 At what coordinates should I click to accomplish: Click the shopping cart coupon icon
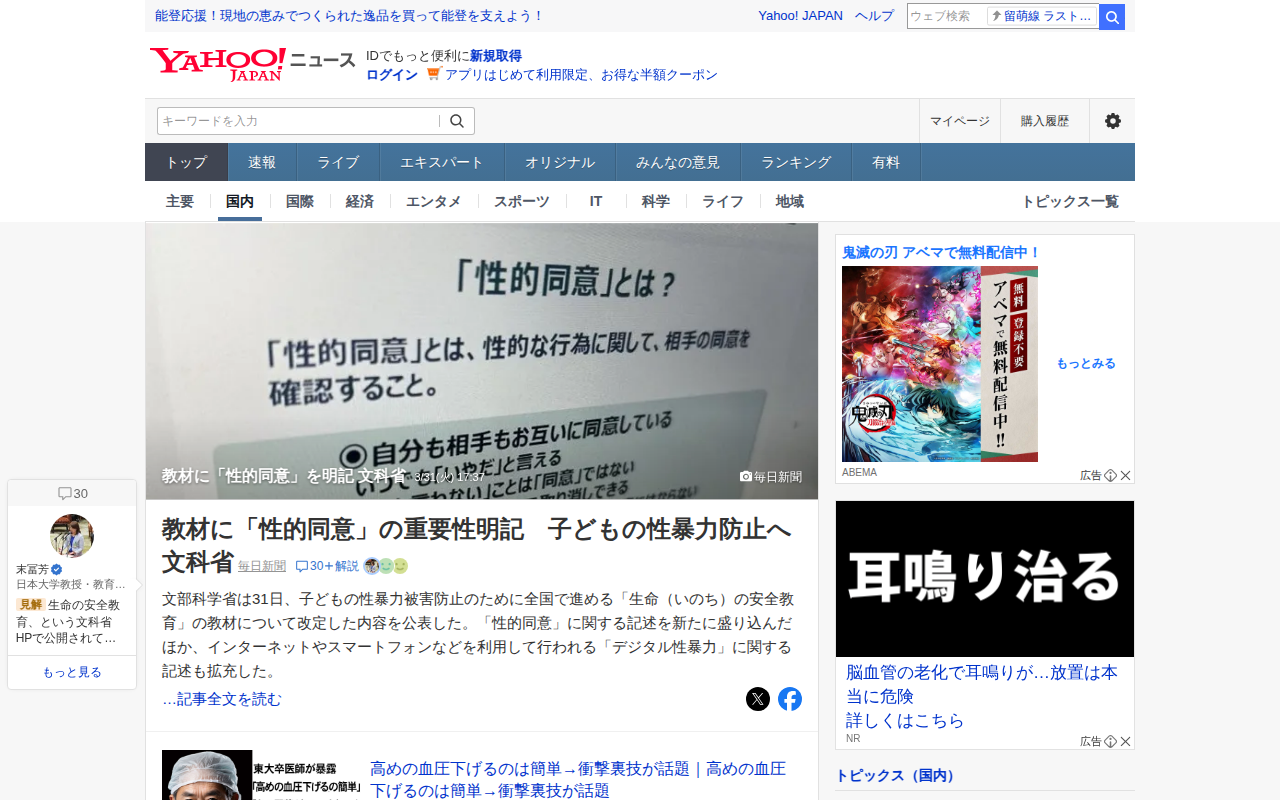[433, 74]
